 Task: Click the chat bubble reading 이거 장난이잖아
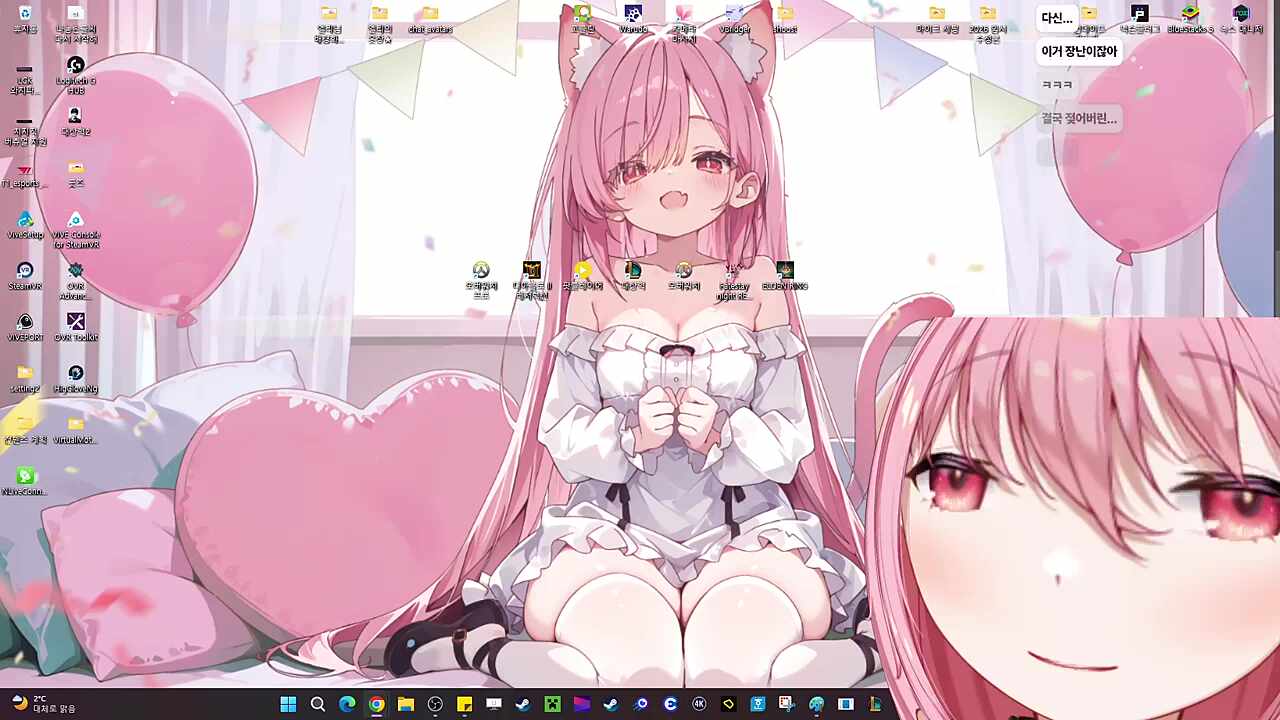[1078, 51]
